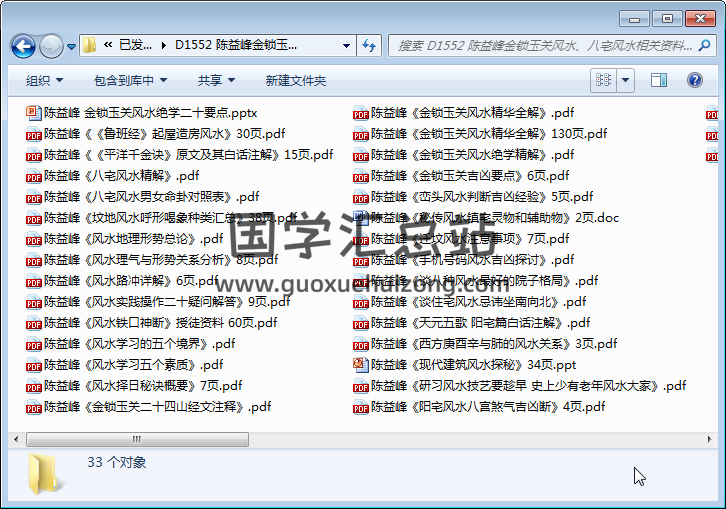Select file 《坟地风水呼形喝象种类汇总》38页.pdf
726x509 pixels.
point(162,218)
